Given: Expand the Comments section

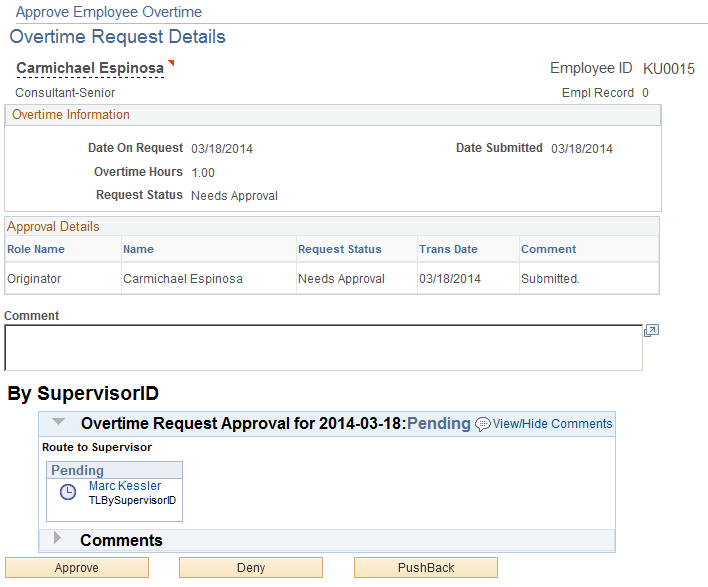Looking at the screenshot, I should point(57,537).
